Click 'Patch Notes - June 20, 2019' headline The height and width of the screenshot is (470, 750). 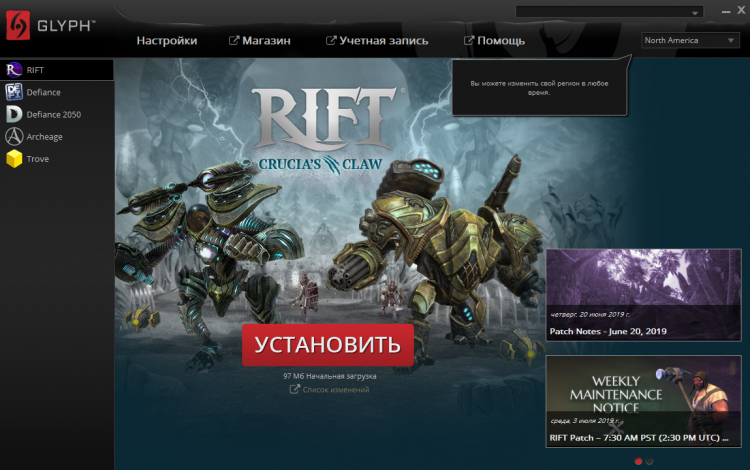tap(608, 331)
